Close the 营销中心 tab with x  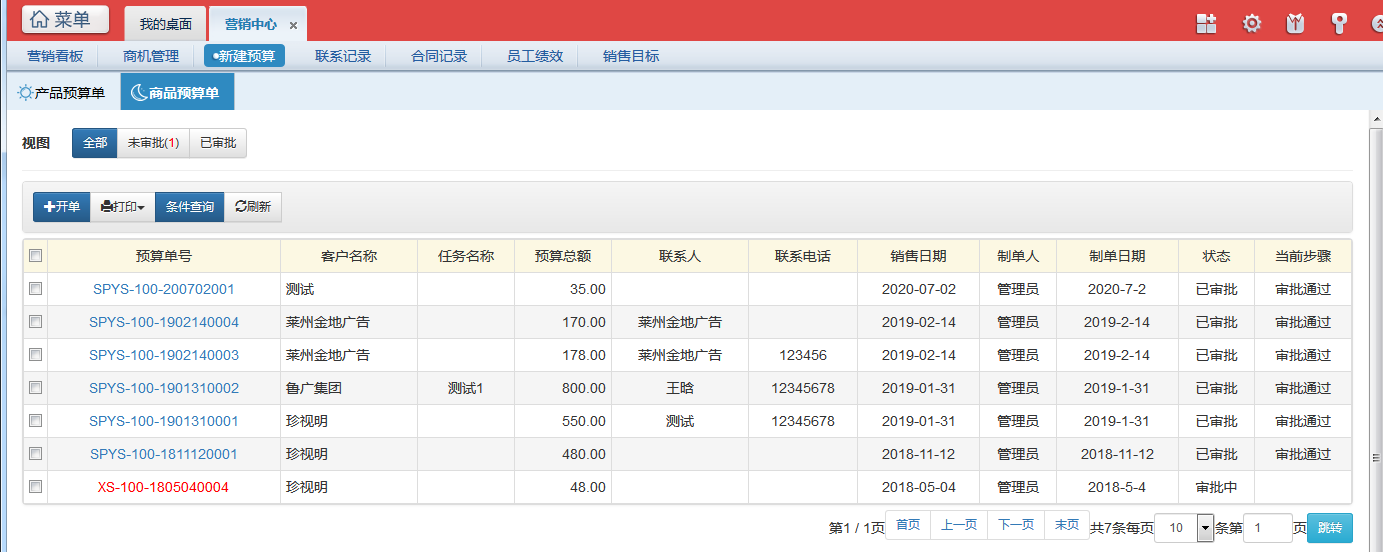point(293,25)
